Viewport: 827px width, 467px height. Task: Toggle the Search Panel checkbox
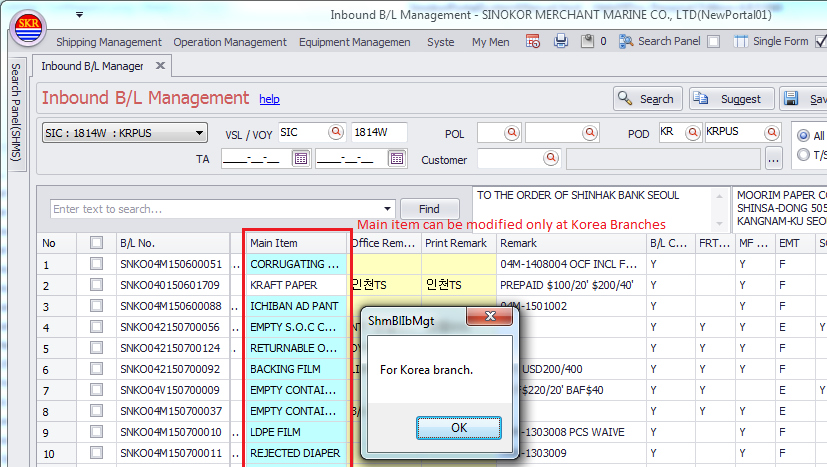click(713, 42)
